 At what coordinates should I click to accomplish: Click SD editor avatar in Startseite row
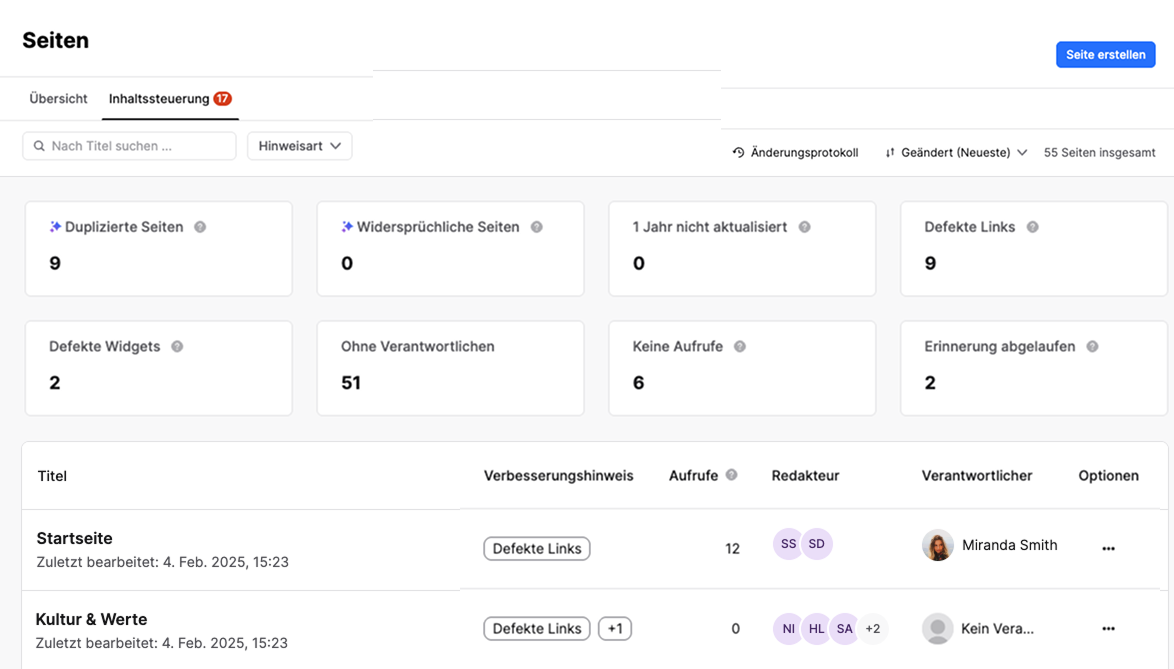pyautogui.click(x=817, y=544)
